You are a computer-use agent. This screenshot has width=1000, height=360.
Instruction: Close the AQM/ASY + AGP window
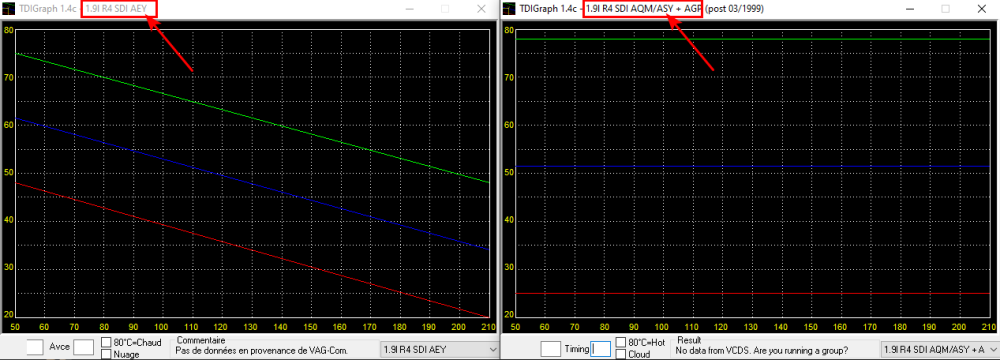tap(981, 9)
